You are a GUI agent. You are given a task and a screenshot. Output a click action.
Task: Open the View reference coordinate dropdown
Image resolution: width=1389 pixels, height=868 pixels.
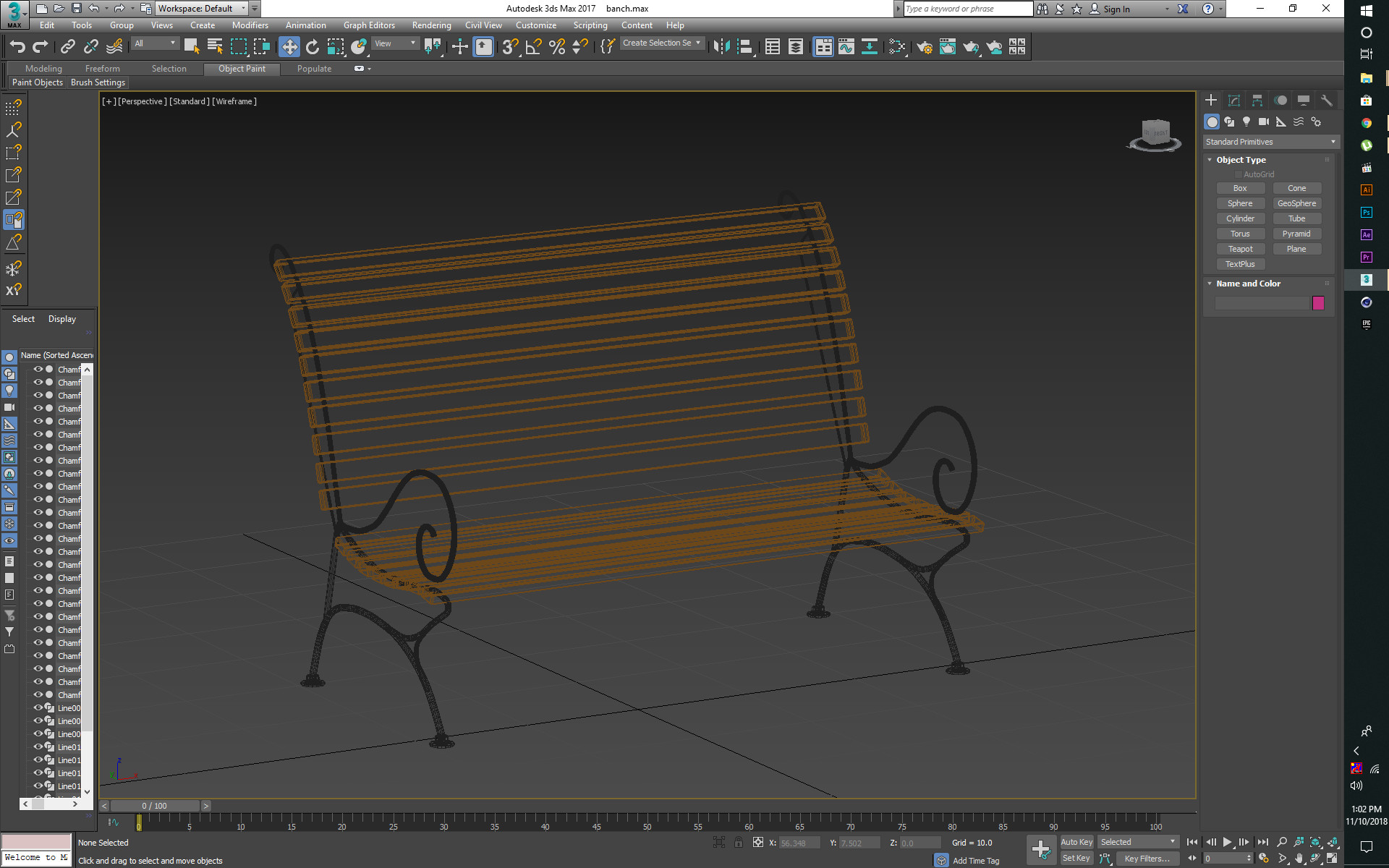(395, 44)
